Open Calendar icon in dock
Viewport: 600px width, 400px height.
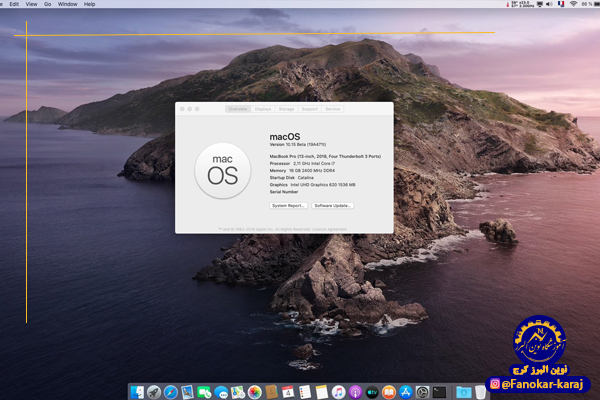pos(288,392)
